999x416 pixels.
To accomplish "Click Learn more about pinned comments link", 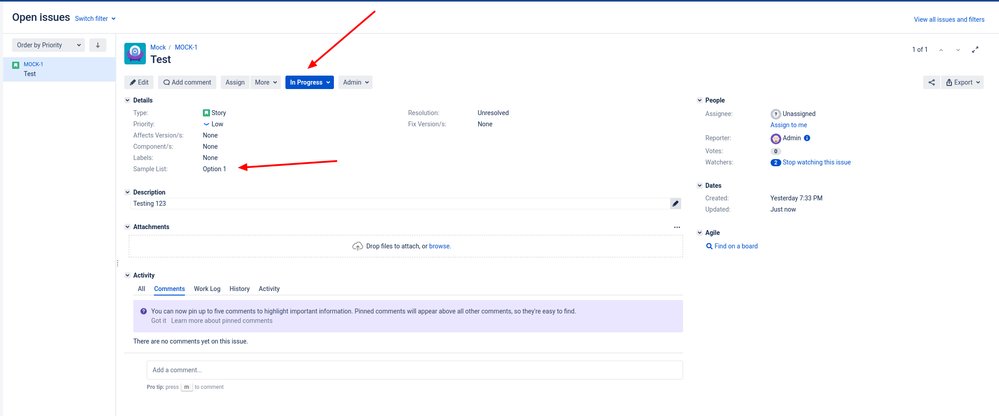I will coord(222,320).
